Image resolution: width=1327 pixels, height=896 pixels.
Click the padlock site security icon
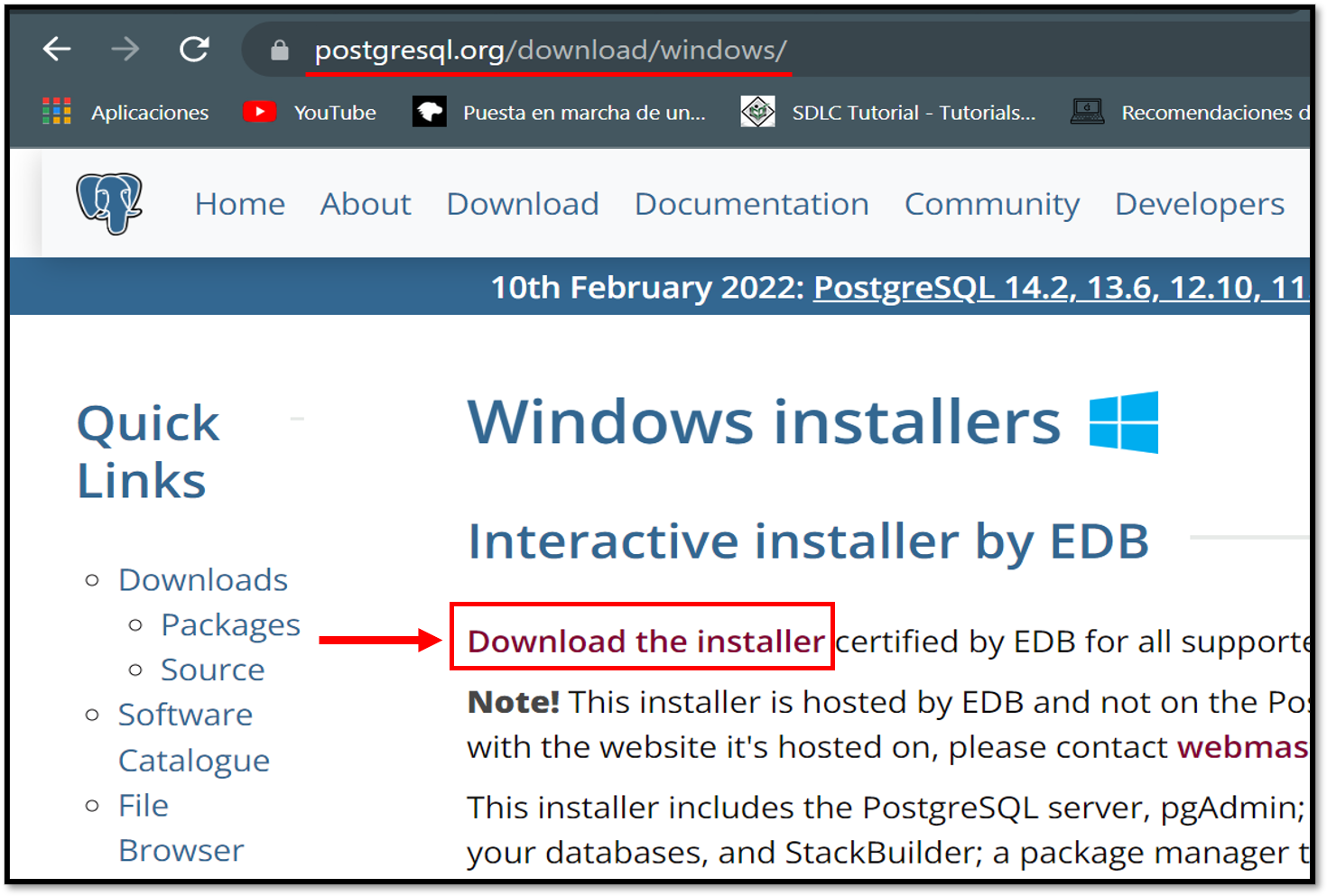280,50
